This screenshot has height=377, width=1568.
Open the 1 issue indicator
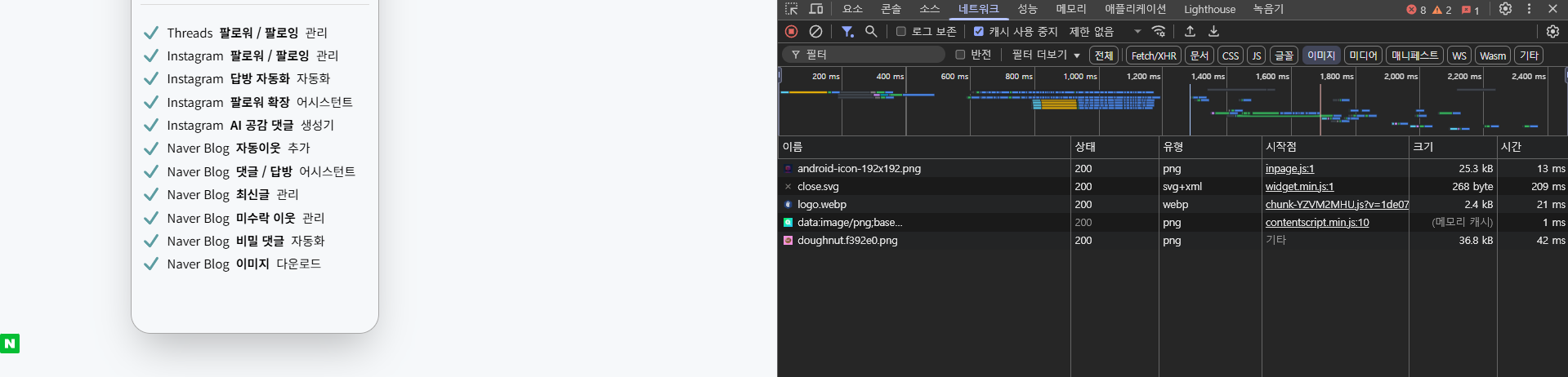(1471, 10)
